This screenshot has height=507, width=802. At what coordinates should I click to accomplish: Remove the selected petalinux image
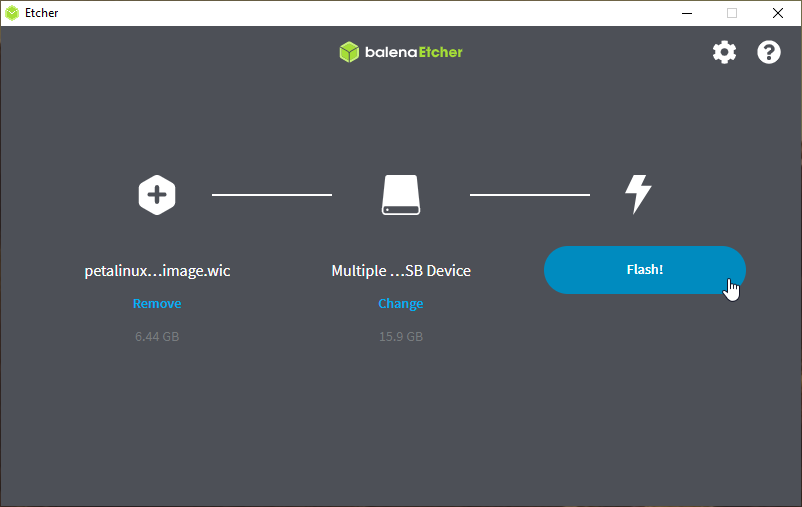(x=157, y=303)
